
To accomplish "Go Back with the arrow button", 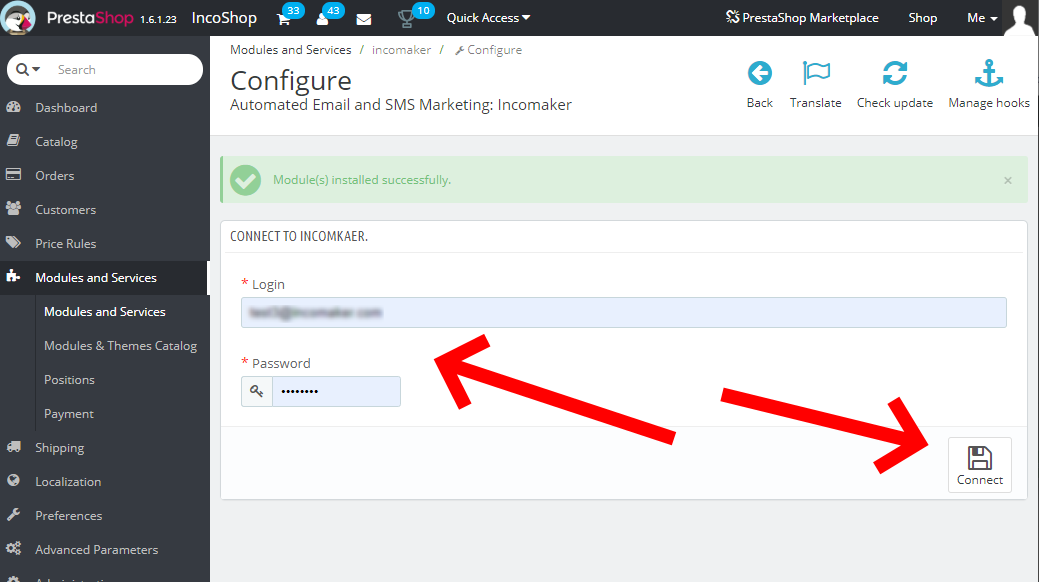I will click(x=759, y=85).
